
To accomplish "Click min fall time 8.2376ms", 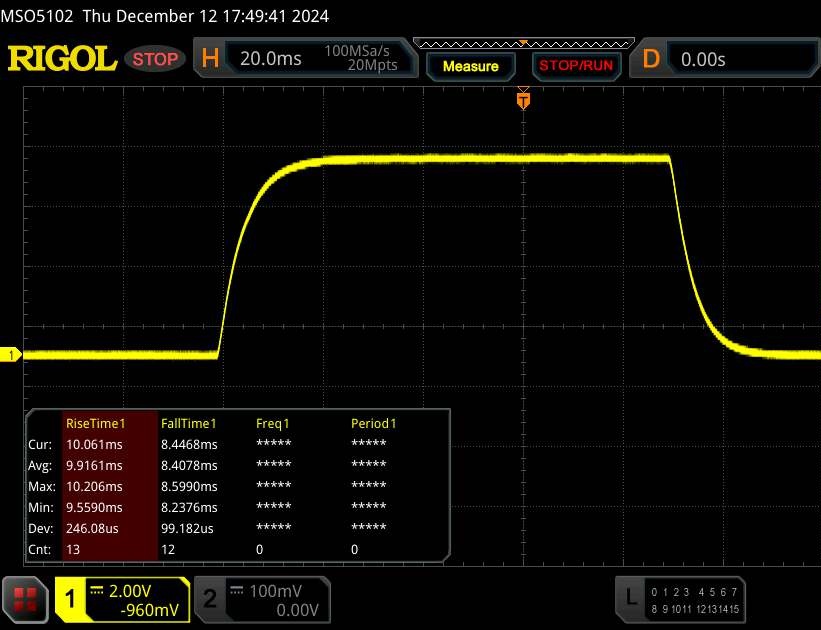I will point(189,507).
